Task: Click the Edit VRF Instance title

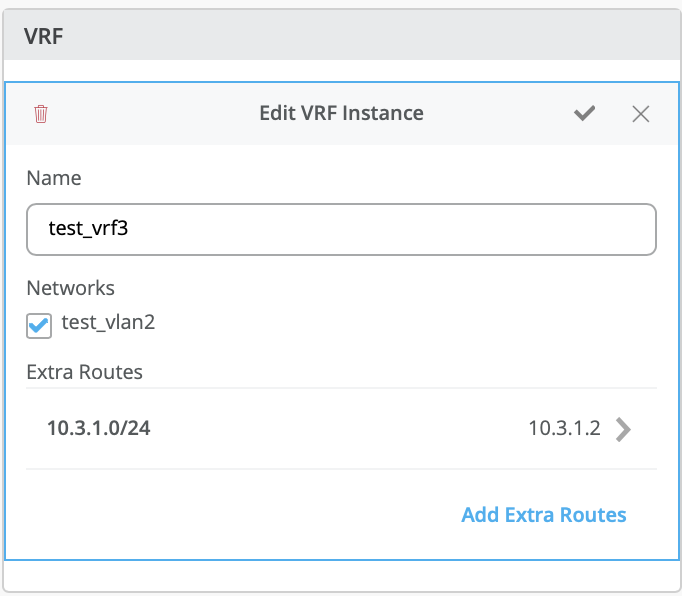Action: point(341,113)
